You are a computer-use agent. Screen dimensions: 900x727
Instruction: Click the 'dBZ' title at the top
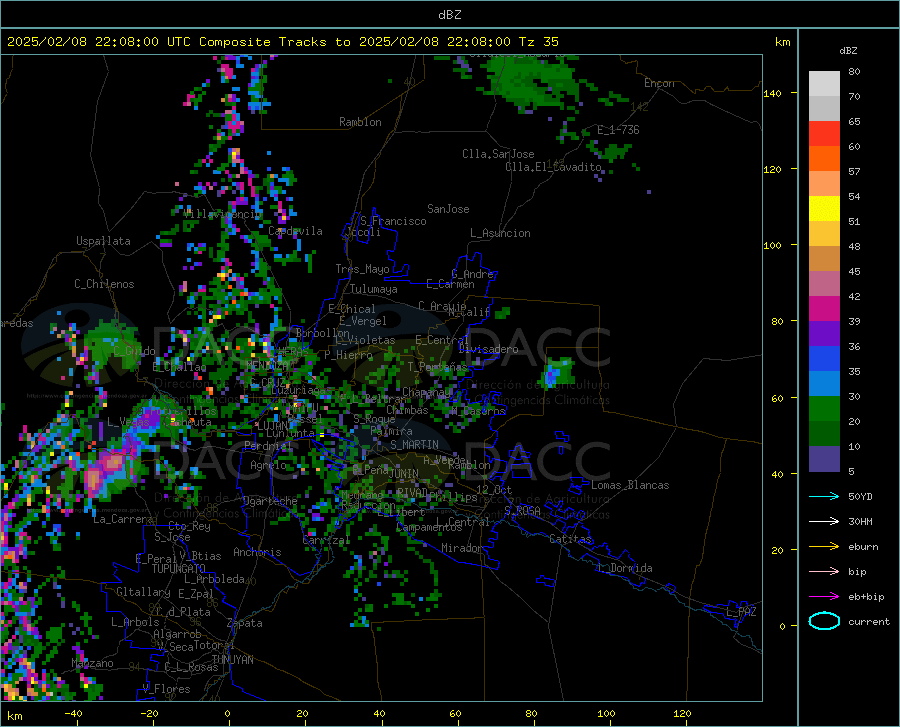[449, 15]
